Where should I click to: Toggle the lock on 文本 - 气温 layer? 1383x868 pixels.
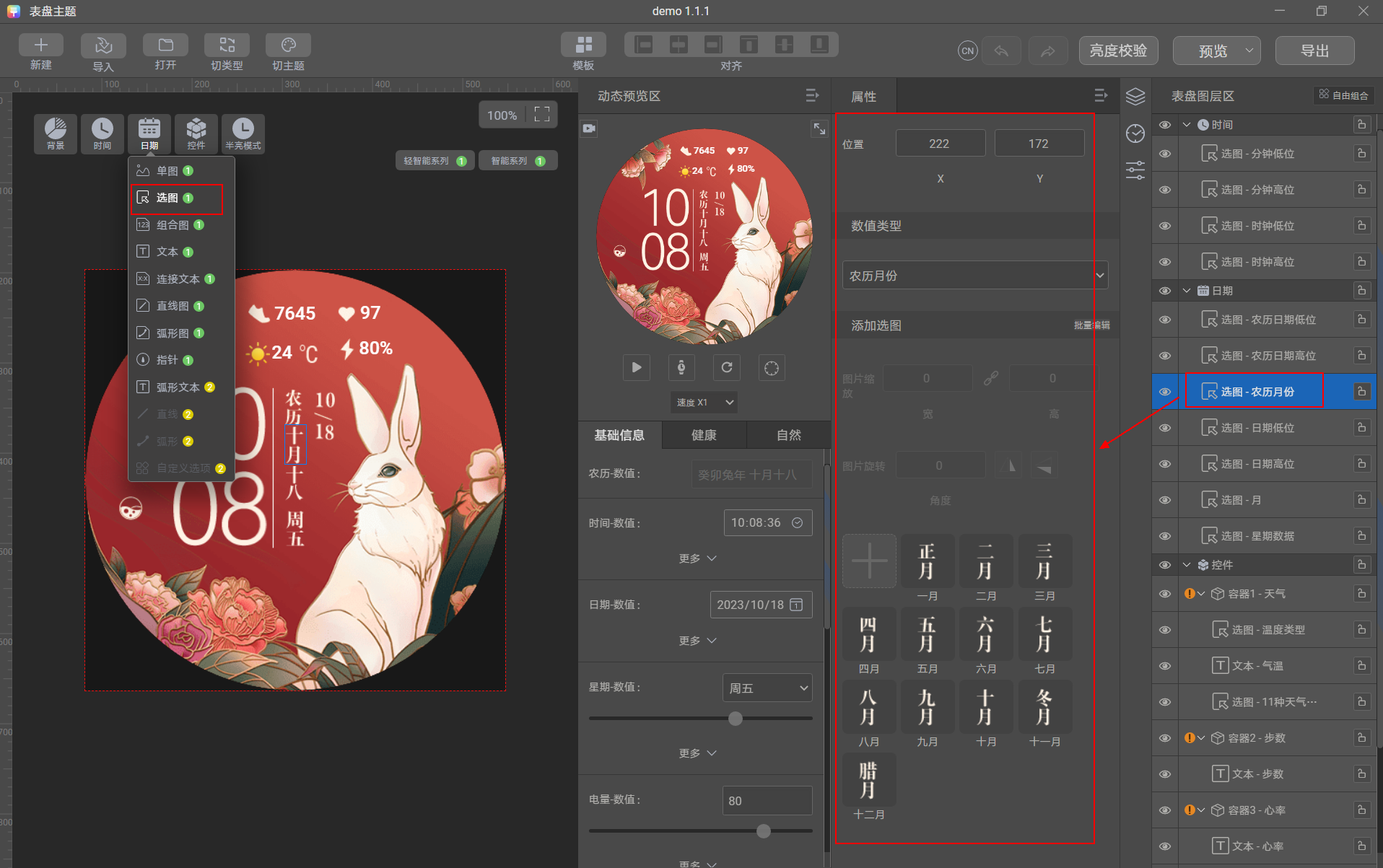pyautogui.click(x=1361, y=665)
